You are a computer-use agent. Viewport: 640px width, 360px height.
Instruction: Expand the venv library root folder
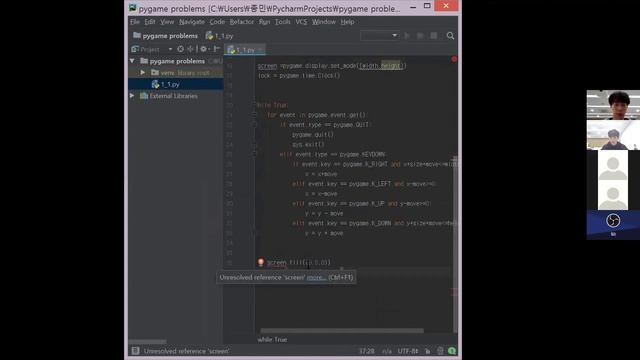142,72
